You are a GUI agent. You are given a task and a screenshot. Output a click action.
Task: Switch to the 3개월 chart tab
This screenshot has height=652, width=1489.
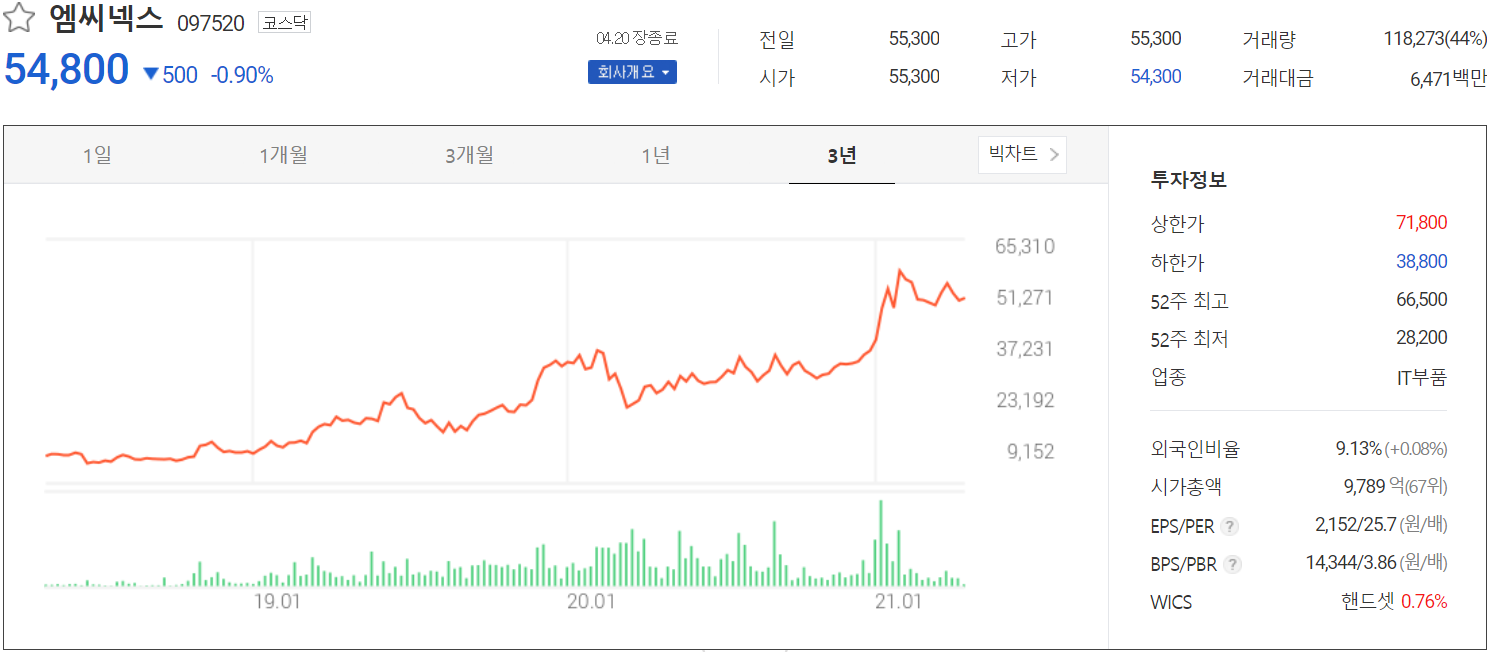click(469, 155)
